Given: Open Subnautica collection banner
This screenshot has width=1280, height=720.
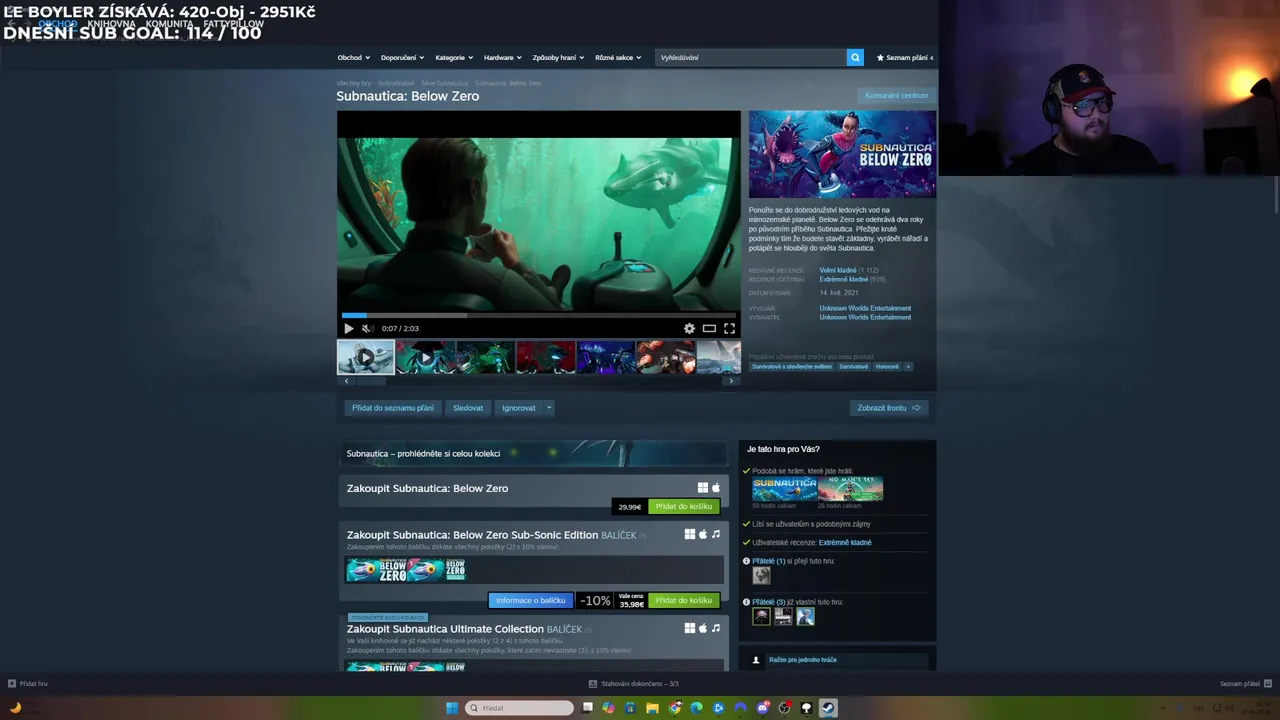Looking at the screenshot, I should [x=534, y=453].
